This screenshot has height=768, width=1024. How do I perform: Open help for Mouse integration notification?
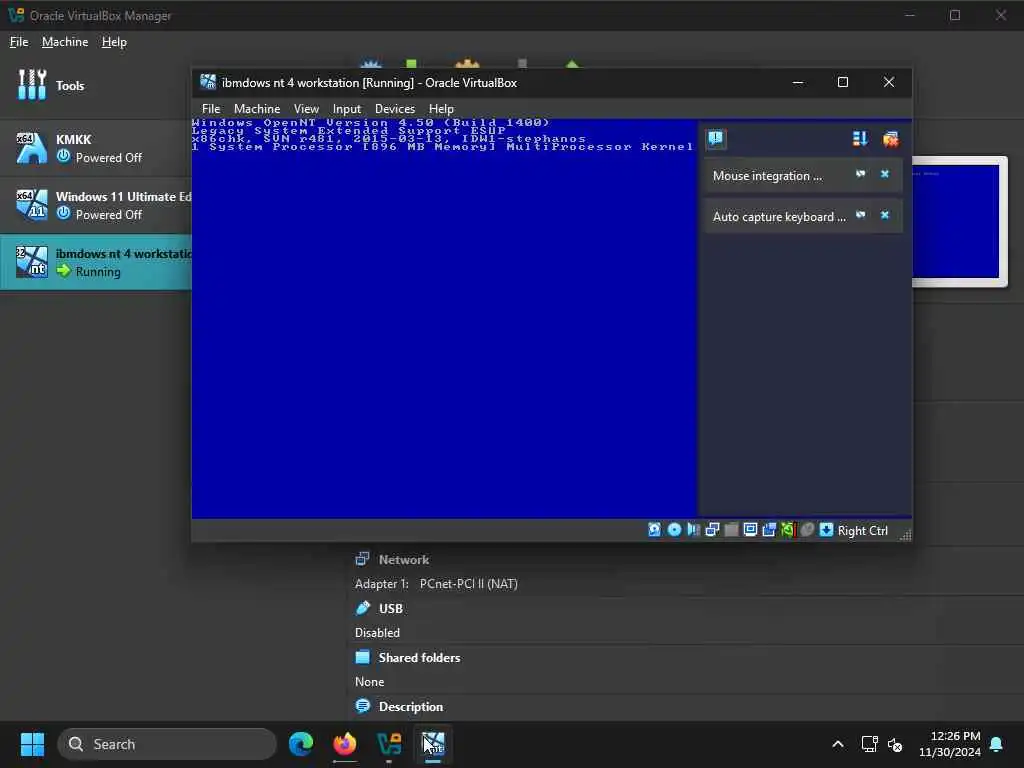coord(861,174)
